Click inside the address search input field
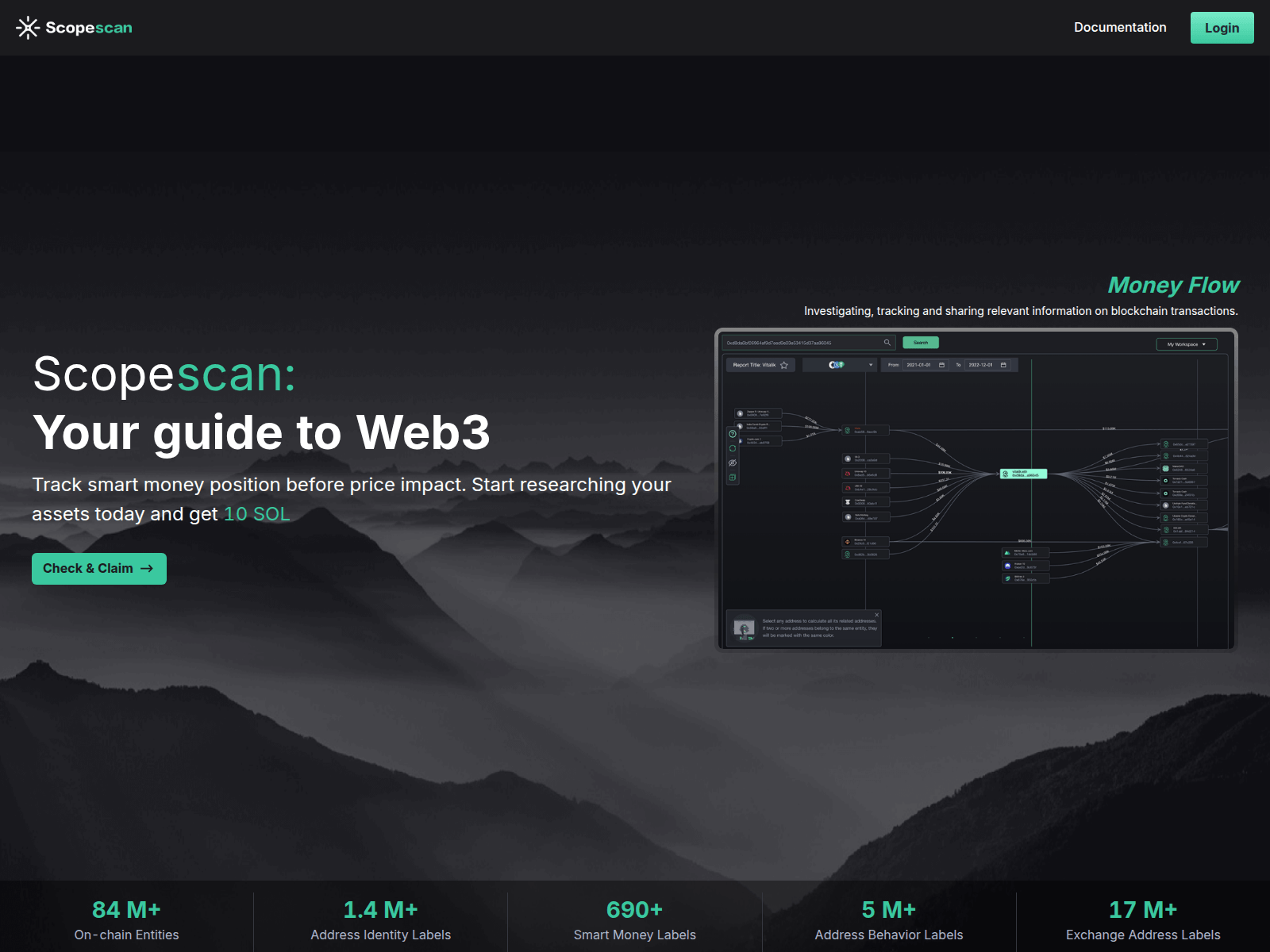Viewport: 1270px width, 952px height. coord(798,343)
